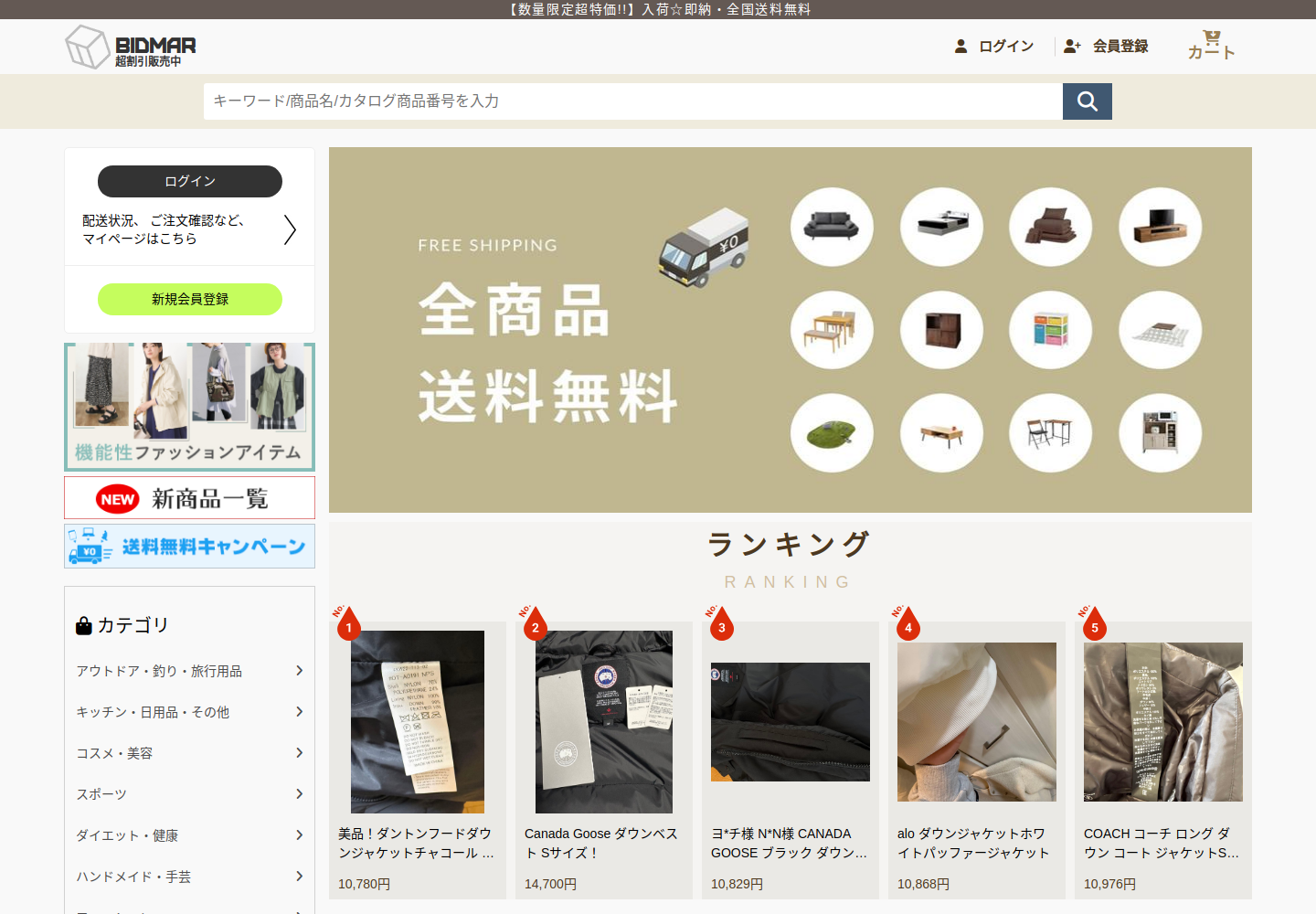This screenshot has height=914, width=1316.
Task: Select the desk and chair circle icon
Action: [x=1050, y=433]
